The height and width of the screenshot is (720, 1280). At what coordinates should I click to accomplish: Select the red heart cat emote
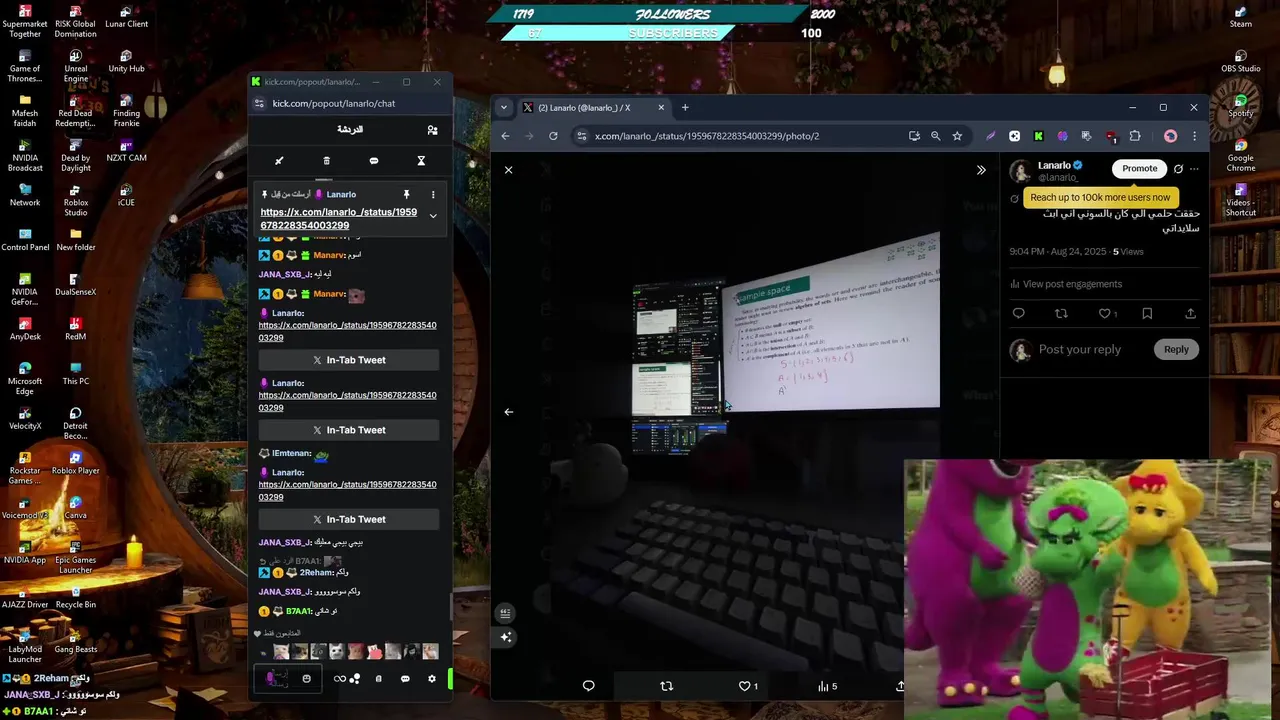pyautogui.click(x=374, y=651)
